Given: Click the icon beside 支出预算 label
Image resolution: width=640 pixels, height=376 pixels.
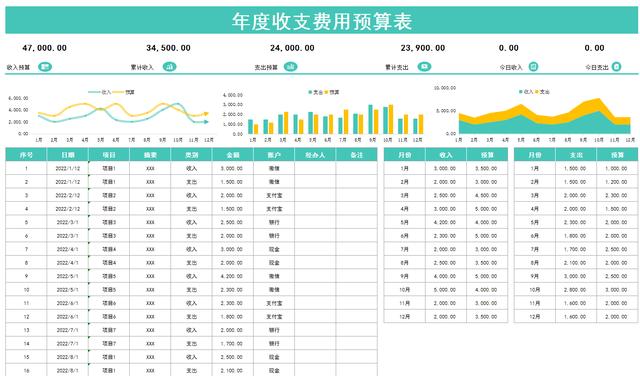Looking at the screenshot, I should click(x=290, y=67).
